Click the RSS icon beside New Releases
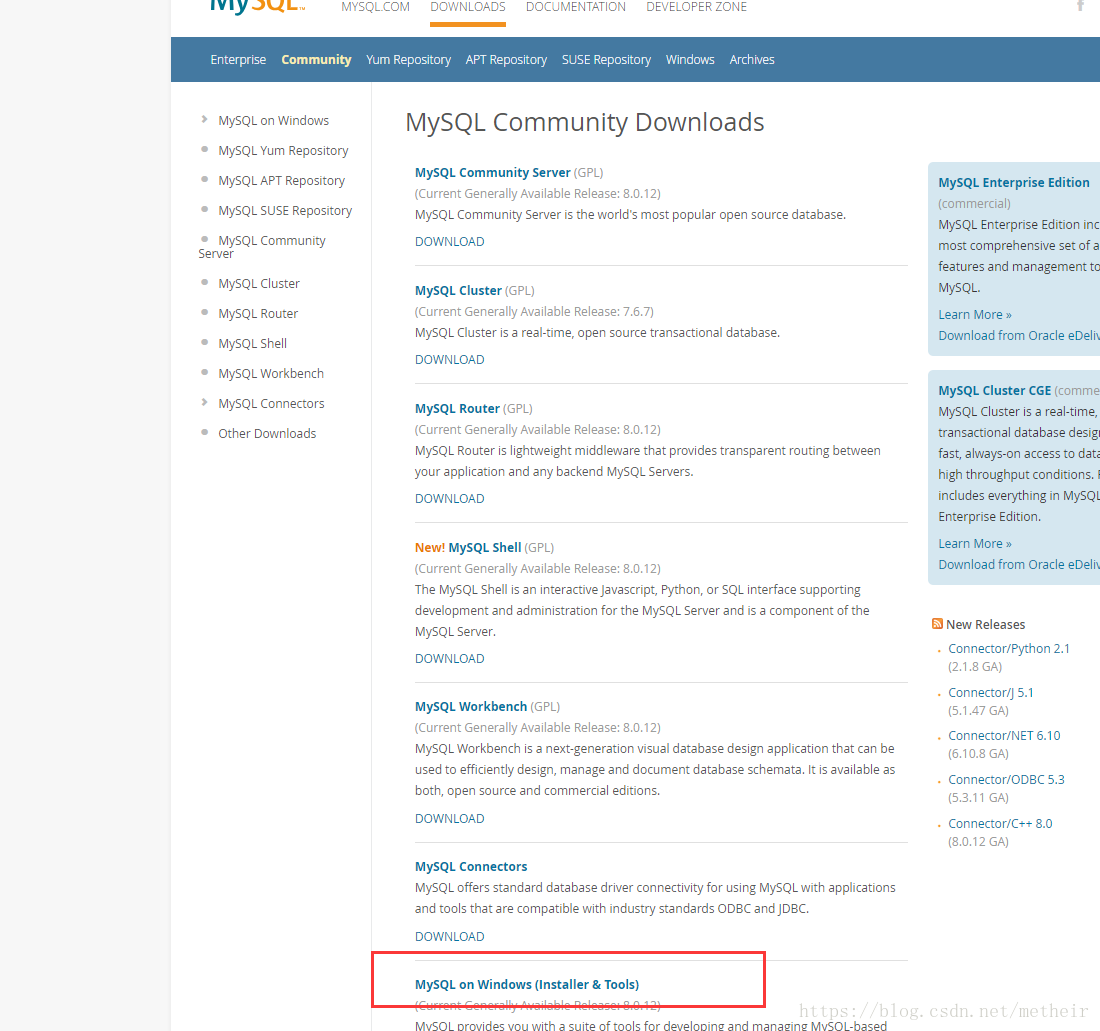The width and height of the screenshot is (1100, 1031). [937, 624]
